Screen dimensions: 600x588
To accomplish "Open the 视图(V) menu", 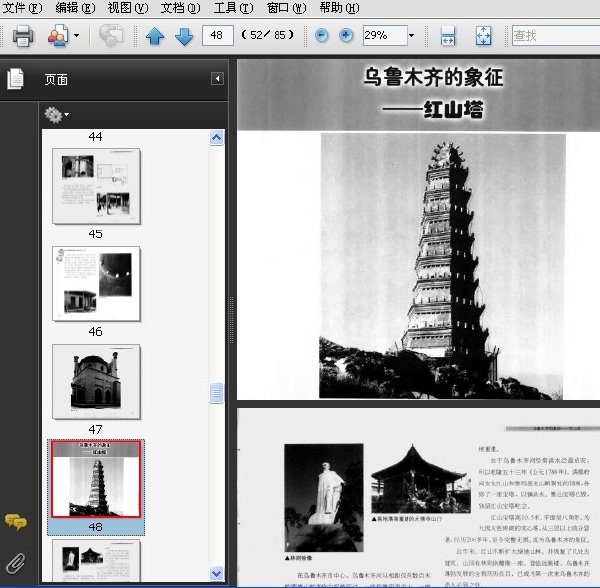I will 128,8.
